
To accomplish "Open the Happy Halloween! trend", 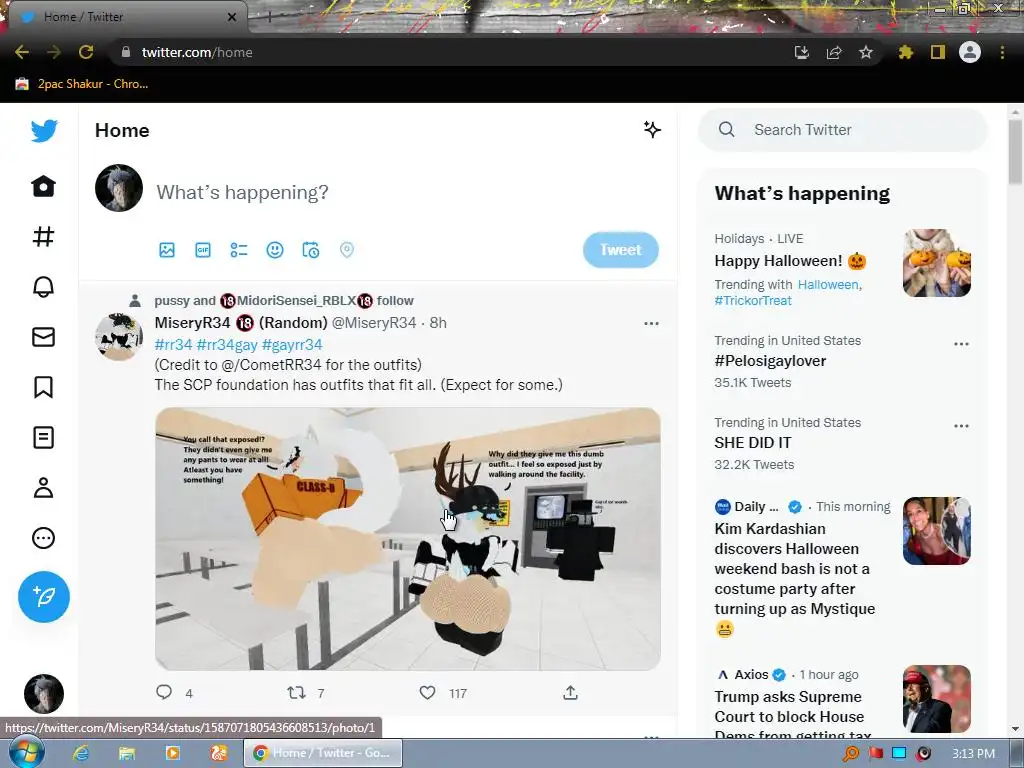I will pos(790,261).
